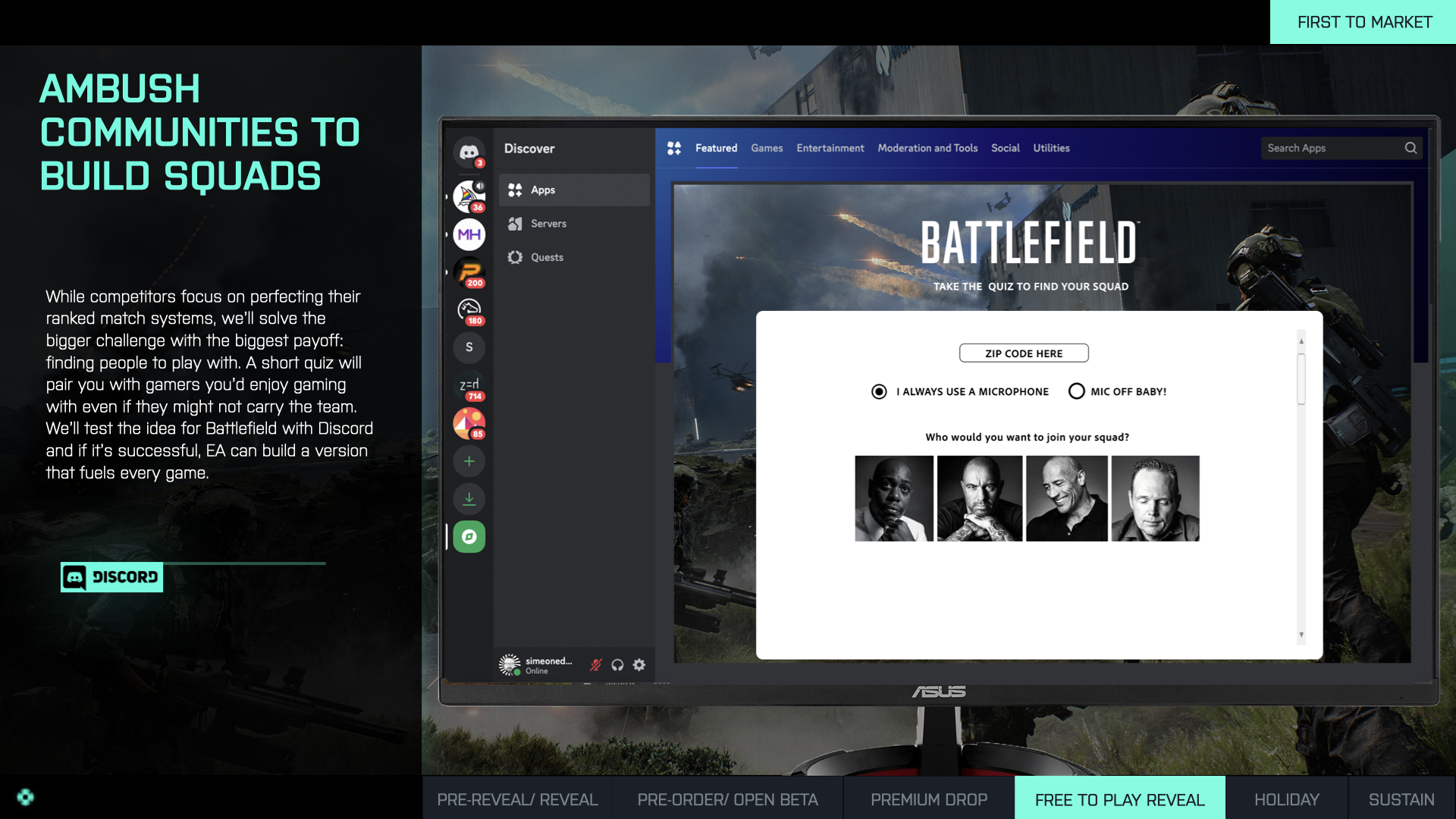Choose the third squad member portrait
Image resolution: width=1456 pixels, height=819 pixels.
[x=1067, y=498]
